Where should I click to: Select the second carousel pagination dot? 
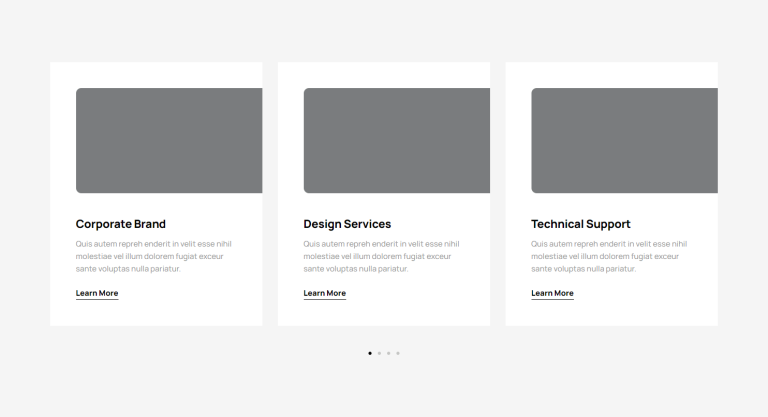coord(379,353)
